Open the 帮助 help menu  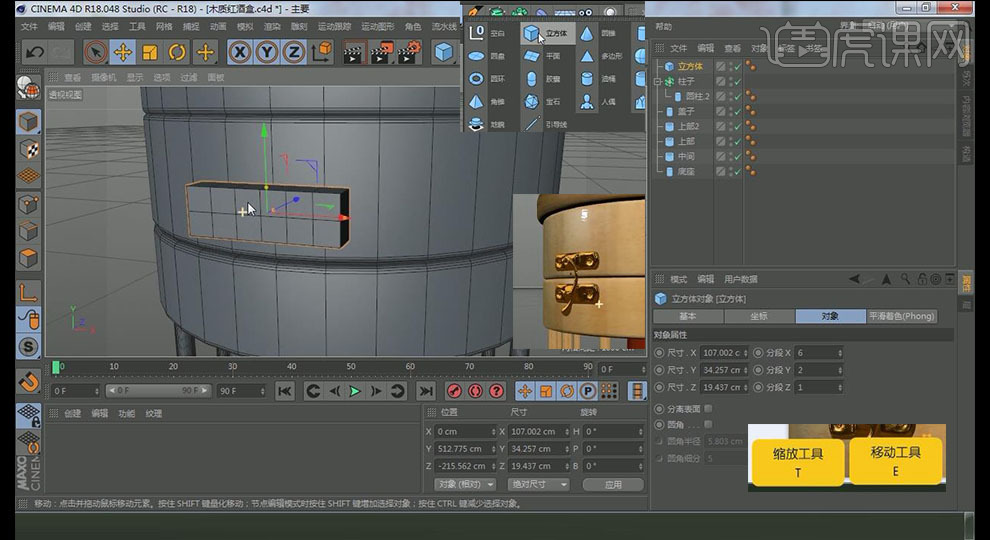pos(664,27)
